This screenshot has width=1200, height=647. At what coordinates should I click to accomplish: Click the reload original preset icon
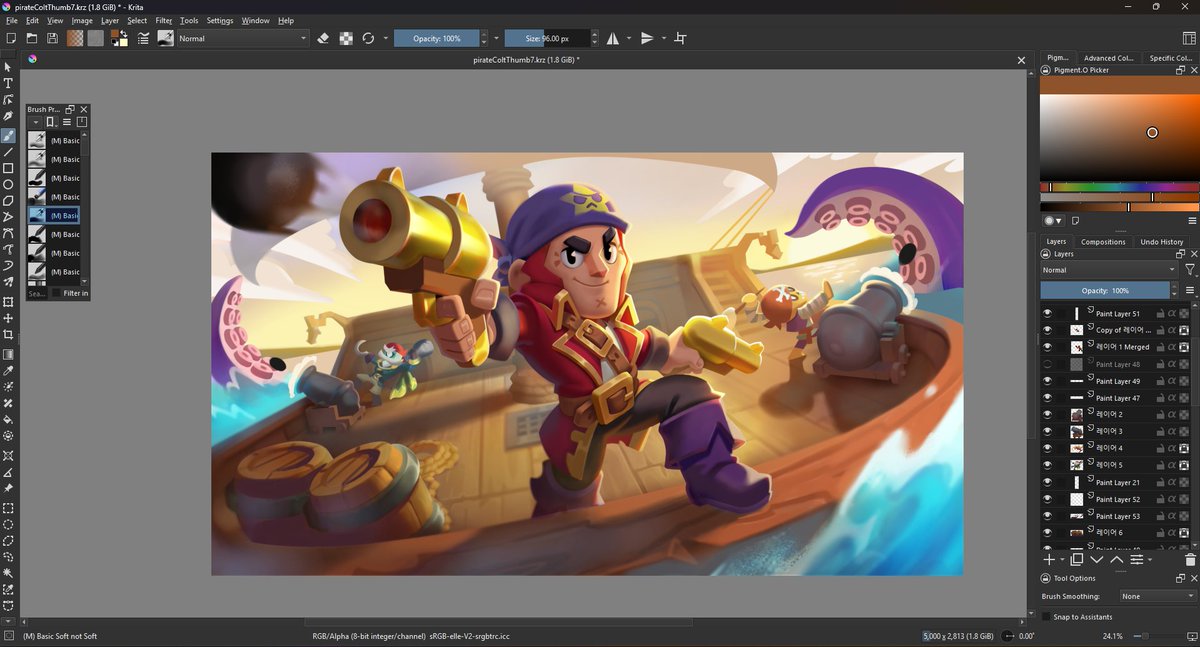coord(368,38)
